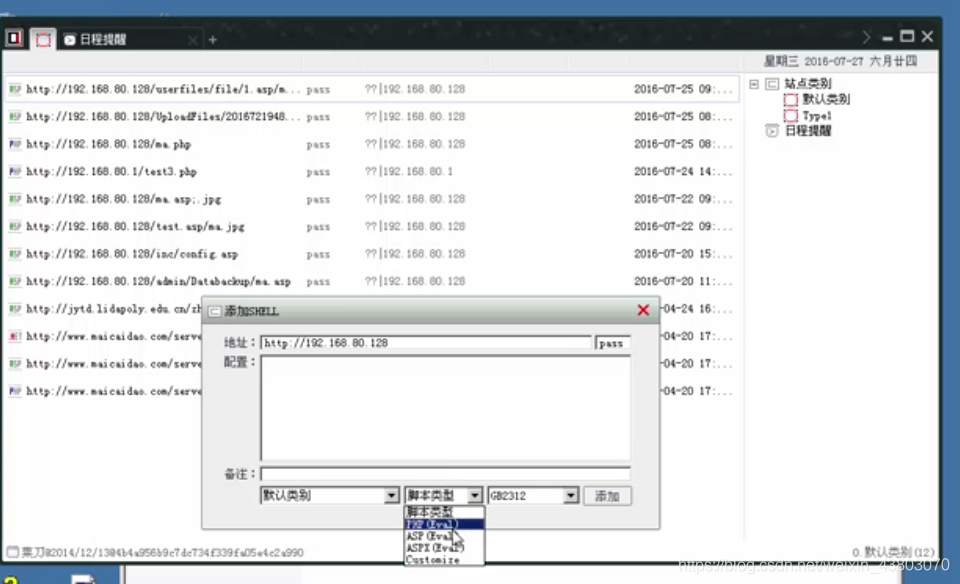Click the 添加 add button
Viewport: 960px width, 584px height.
(607, 496)
